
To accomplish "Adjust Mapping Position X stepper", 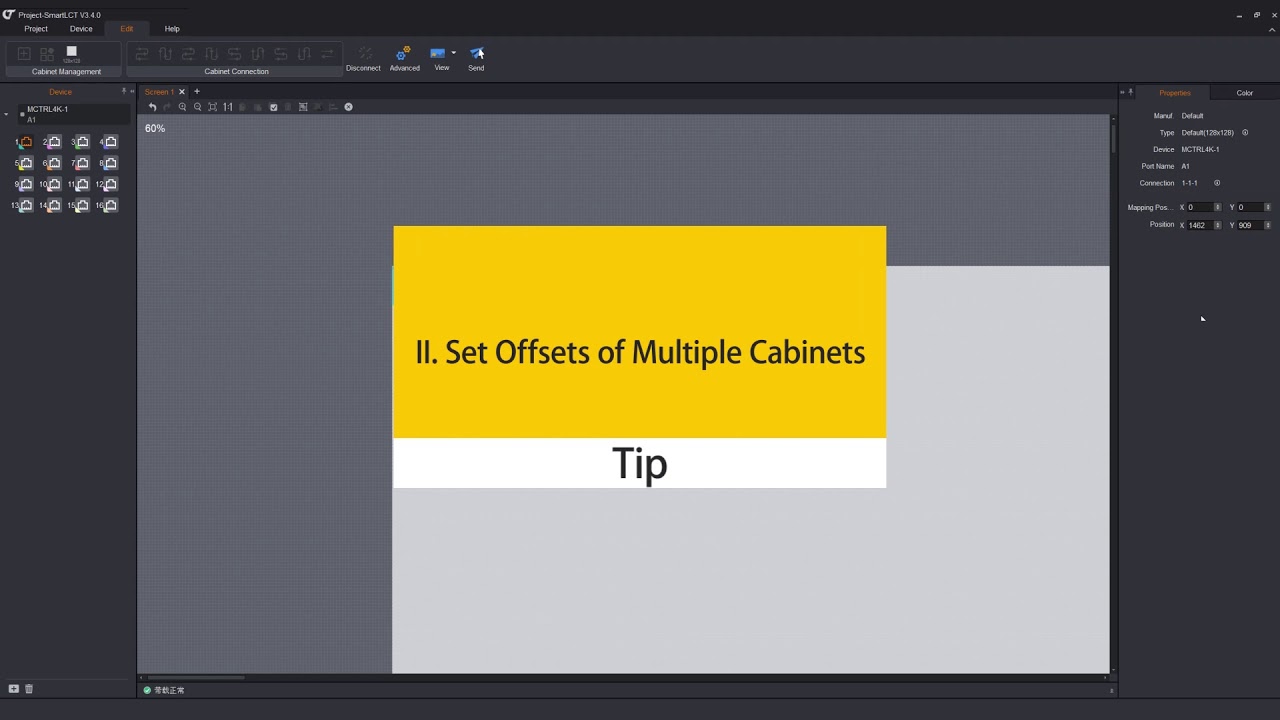I will click(1217, 207).
